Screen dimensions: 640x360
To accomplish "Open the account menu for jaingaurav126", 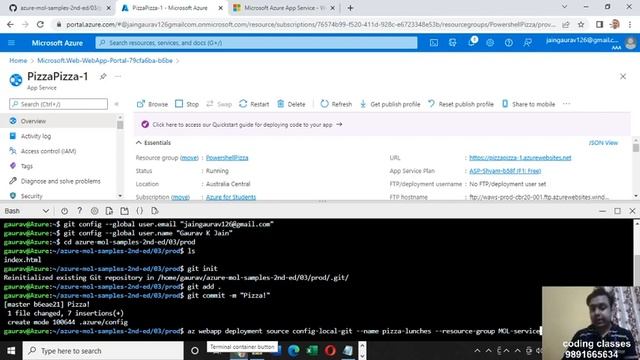I will click(591, 43).
